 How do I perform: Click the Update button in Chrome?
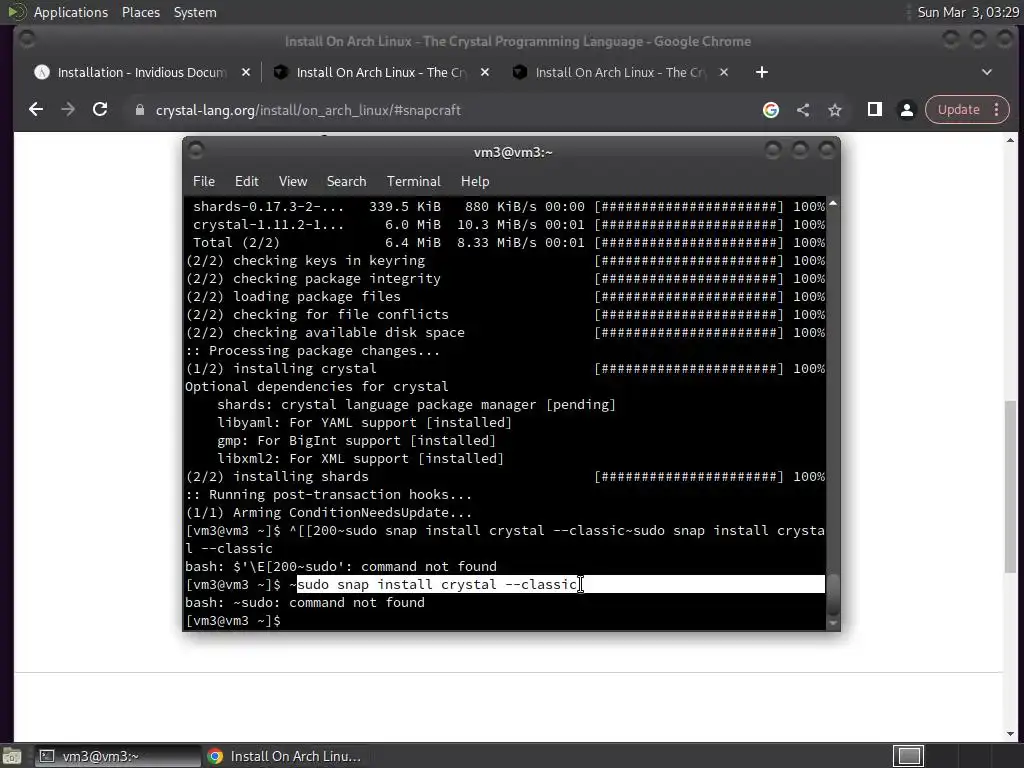(958, 110)
